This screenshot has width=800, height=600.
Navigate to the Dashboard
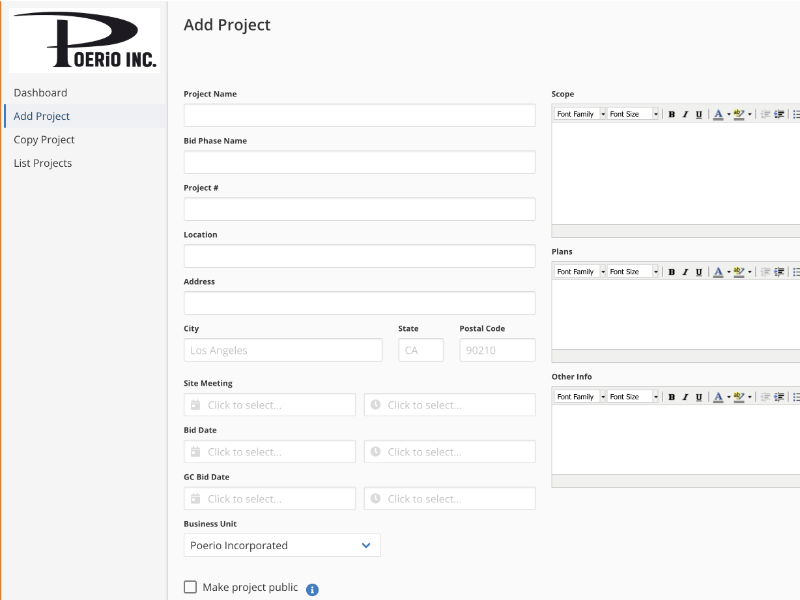(41, 92)
